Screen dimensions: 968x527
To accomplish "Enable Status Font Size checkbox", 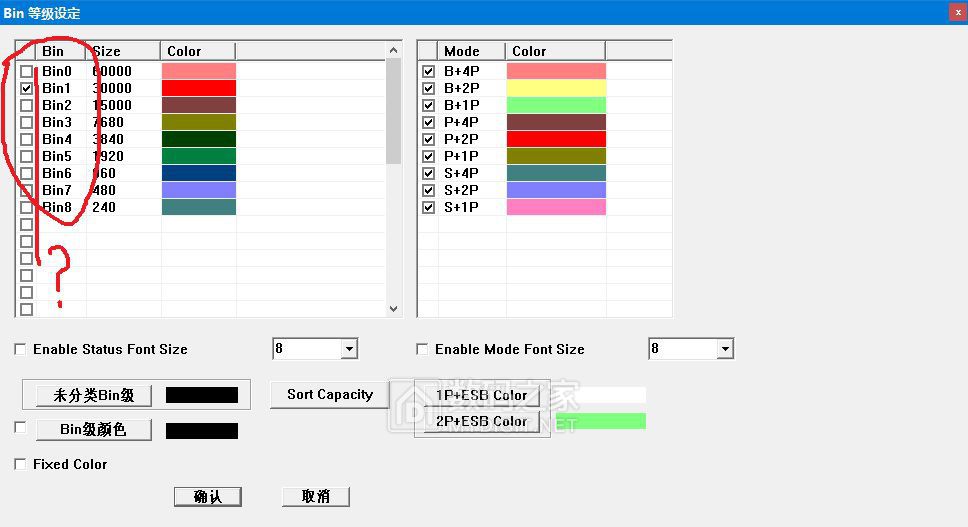I will tap(20, 349).
